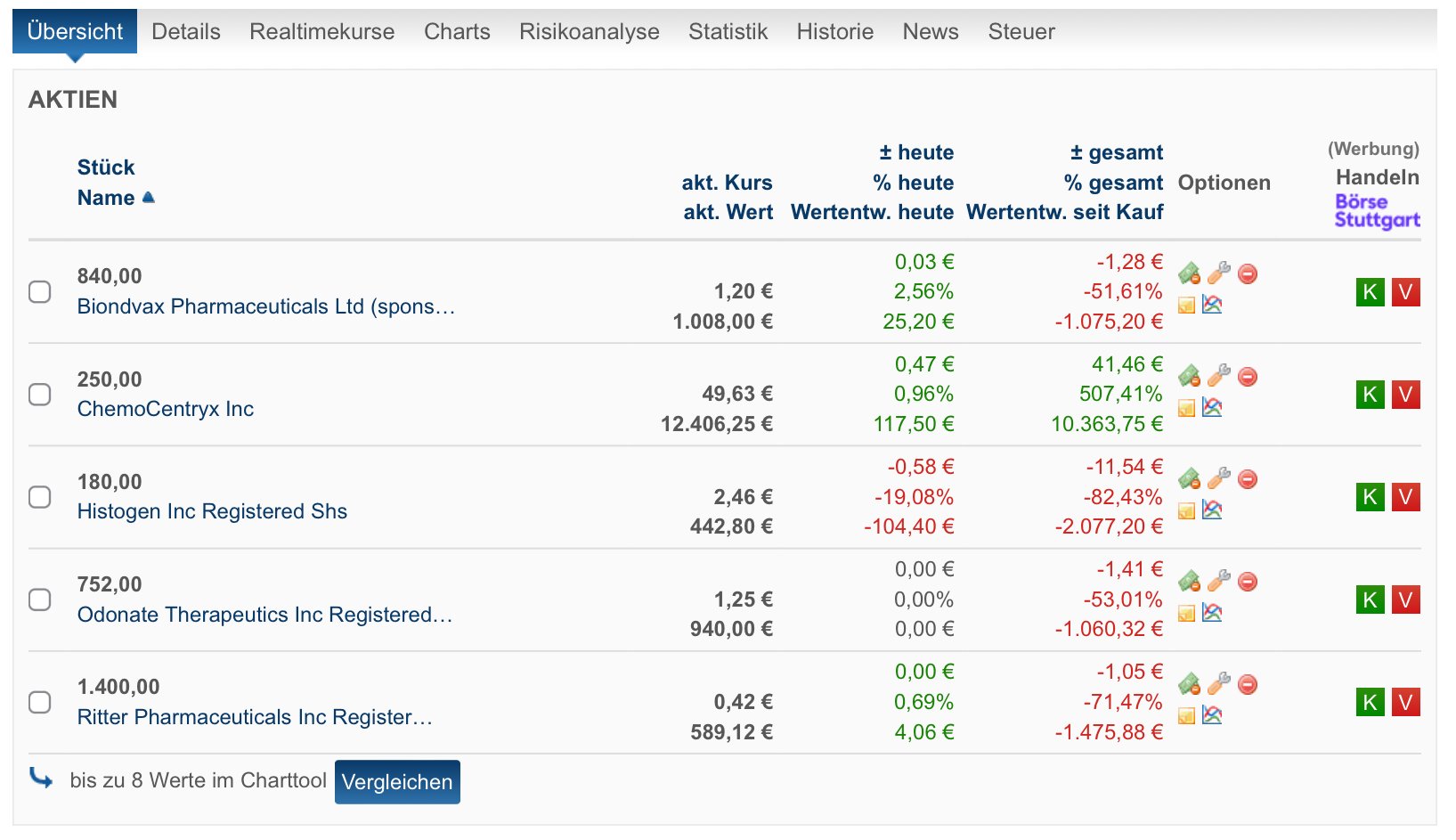Click green K buy button for ChemoCentryx
This screenshot has width=1456, height=840.
pyautogui.click(x=1370, y=395)
